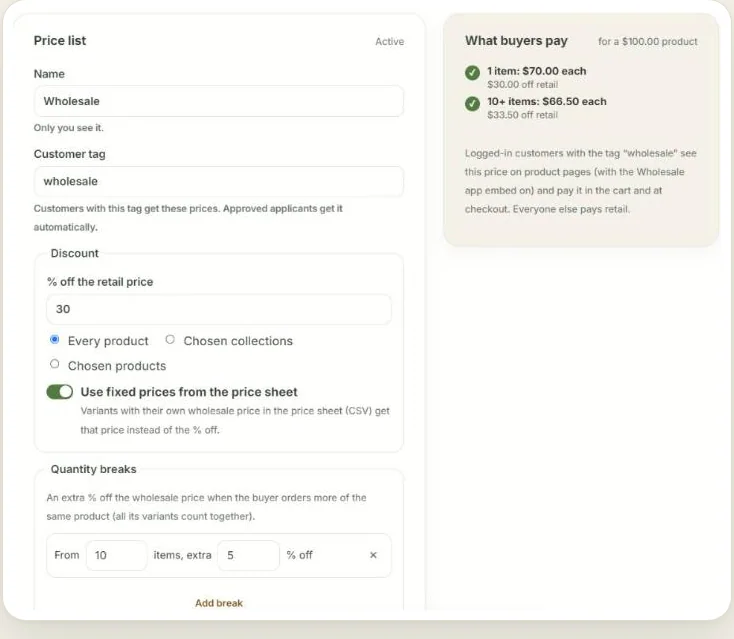
Task: Focus the Name field containing Wholesale
Action: tap(219, 101)
